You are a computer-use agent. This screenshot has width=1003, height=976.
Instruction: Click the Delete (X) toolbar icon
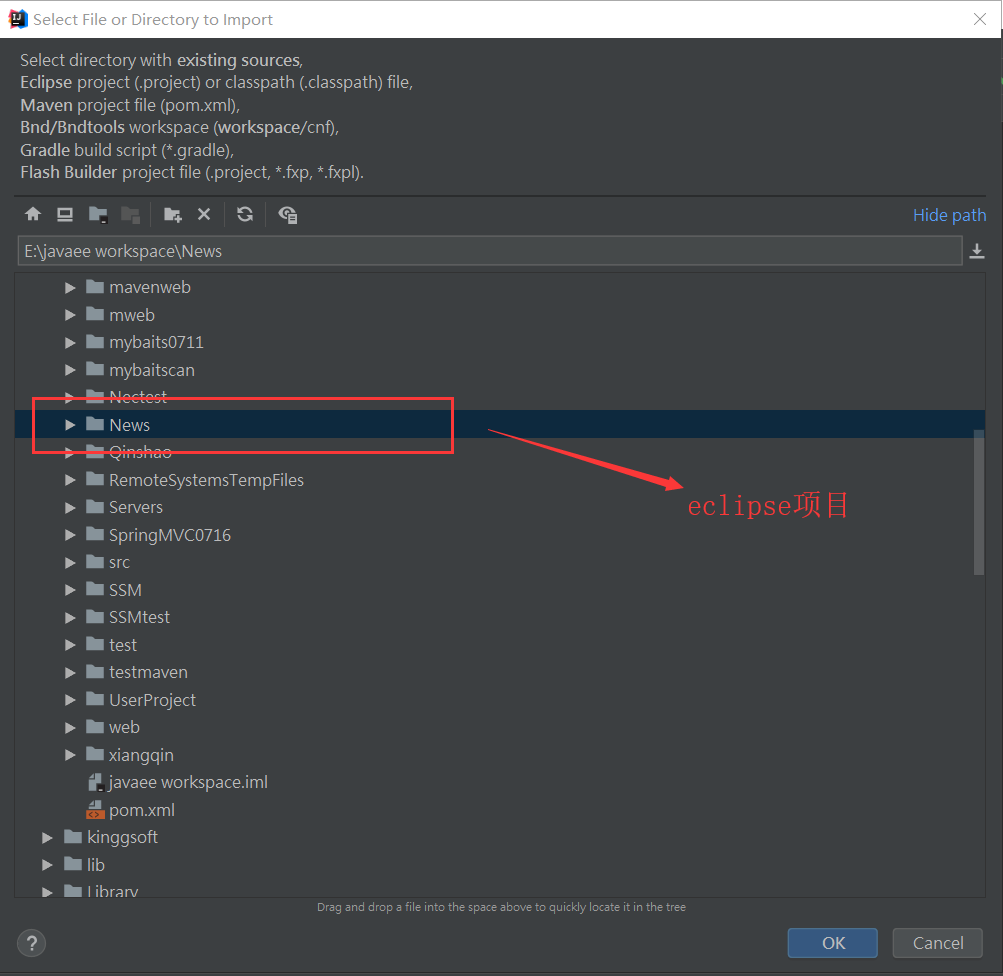click(x=204, y=214)
